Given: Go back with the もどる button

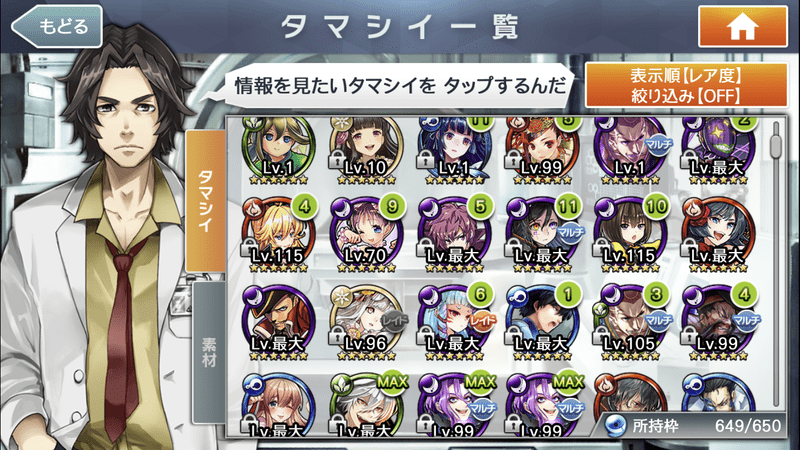Looking at the screenshot, I should coord(57,27).
